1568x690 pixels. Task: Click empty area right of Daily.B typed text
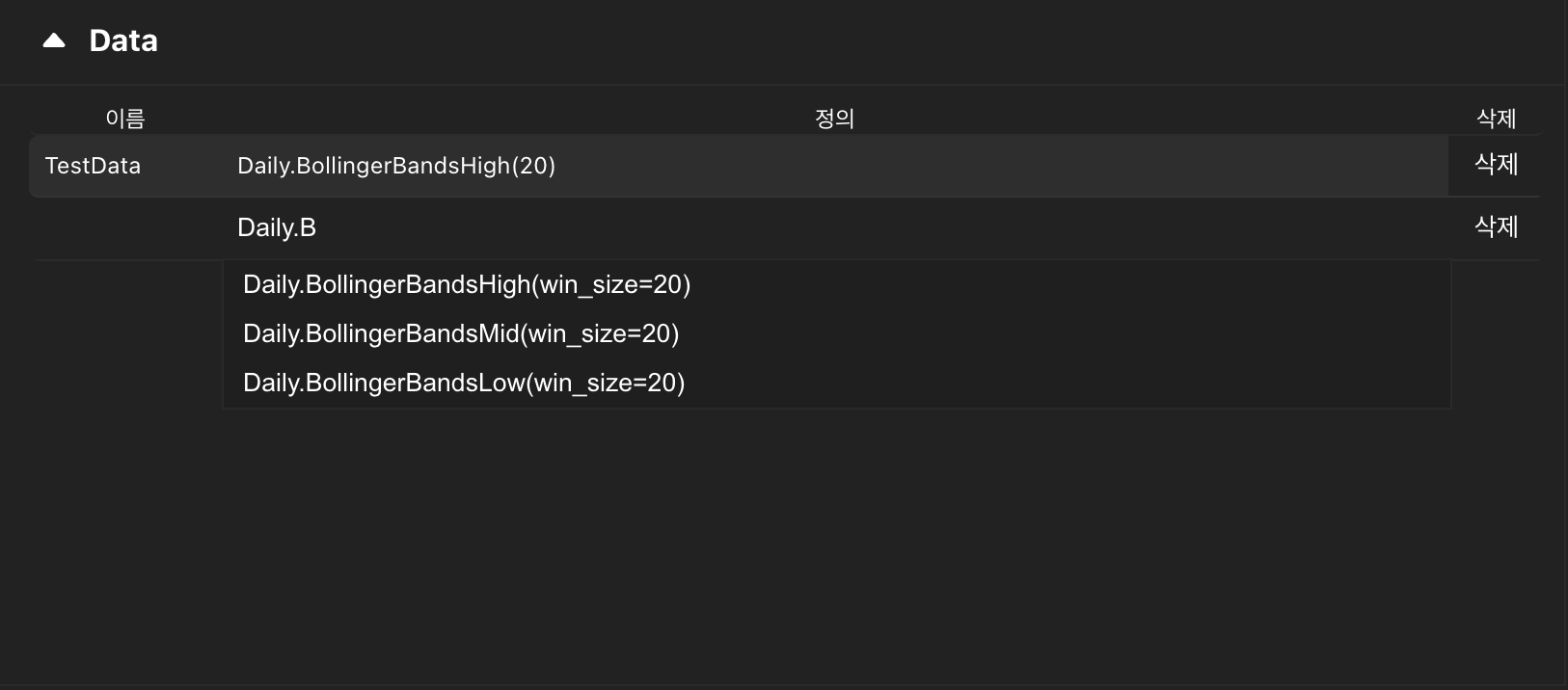pos(868,228)
